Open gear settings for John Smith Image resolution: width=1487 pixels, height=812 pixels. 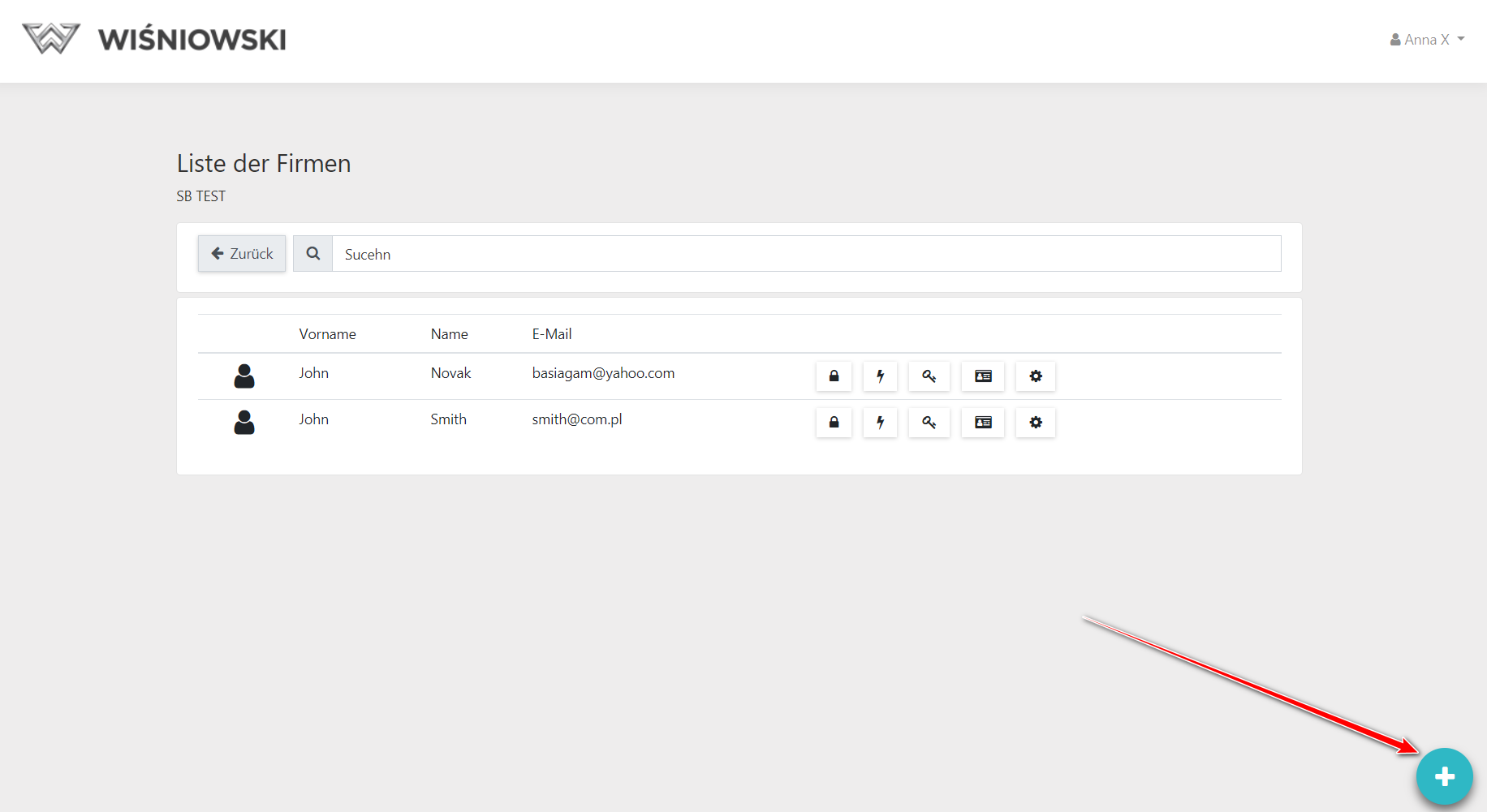1036,423
